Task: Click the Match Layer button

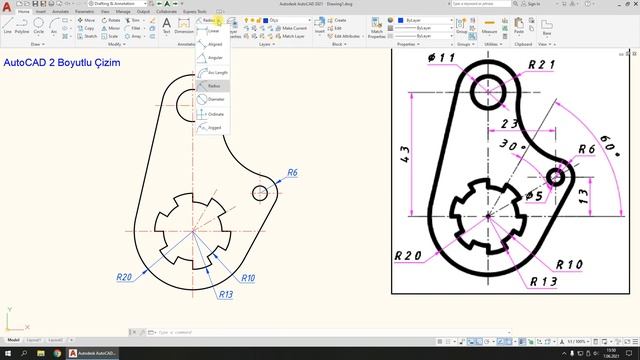Action: click(x=290, y=36)
